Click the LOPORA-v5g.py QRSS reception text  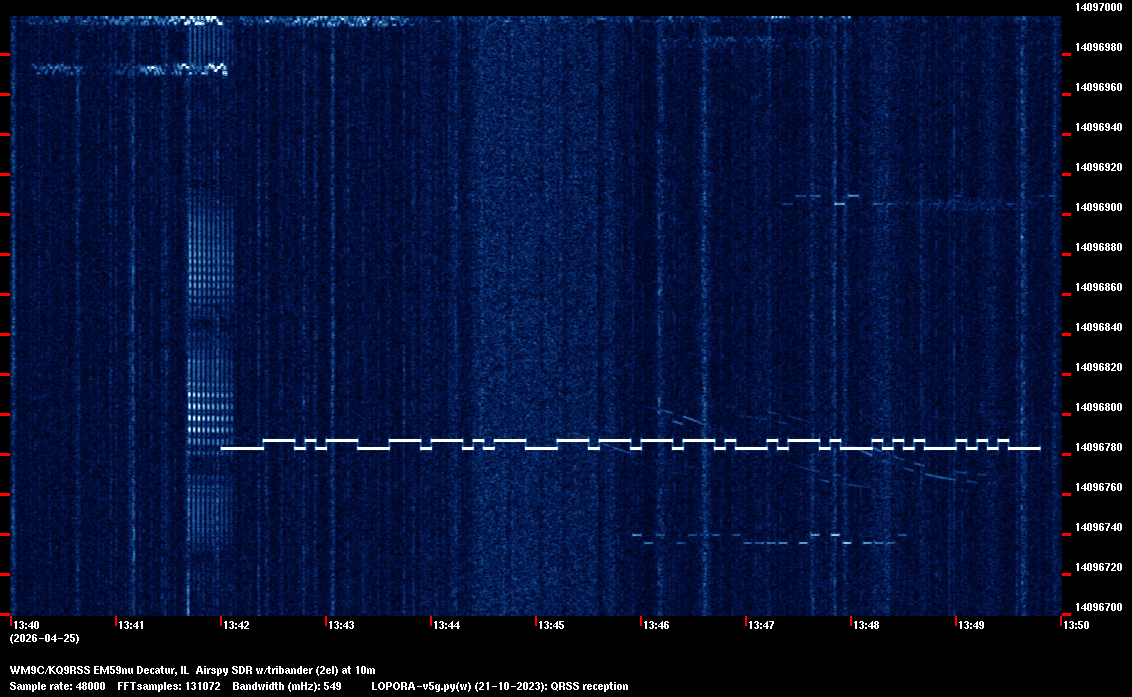[499, 686]
